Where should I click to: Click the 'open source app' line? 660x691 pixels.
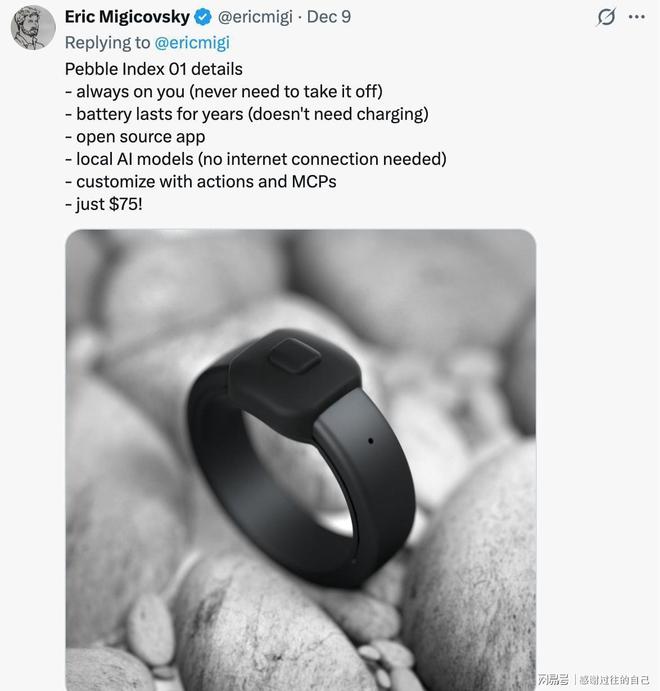[140, 136]
